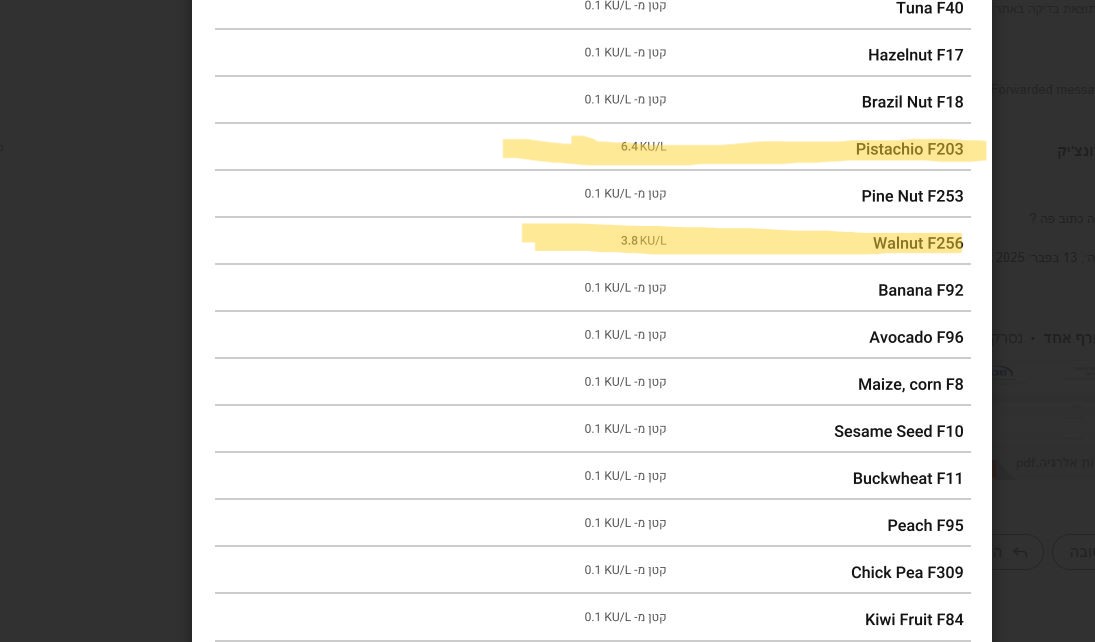This screenshot has height=642, width=1095.
Task: Click the 6.4 KU/L result value
Action: [x=643, y=147]
